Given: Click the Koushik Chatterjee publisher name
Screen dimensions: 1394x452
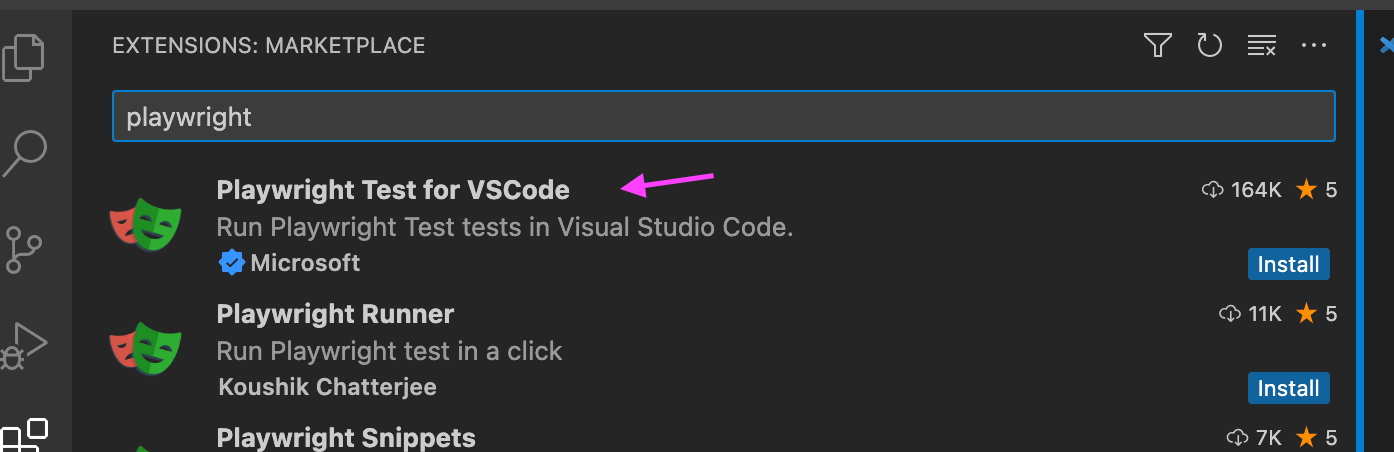Looking at the screenshot, I should (x=327, y=387).
